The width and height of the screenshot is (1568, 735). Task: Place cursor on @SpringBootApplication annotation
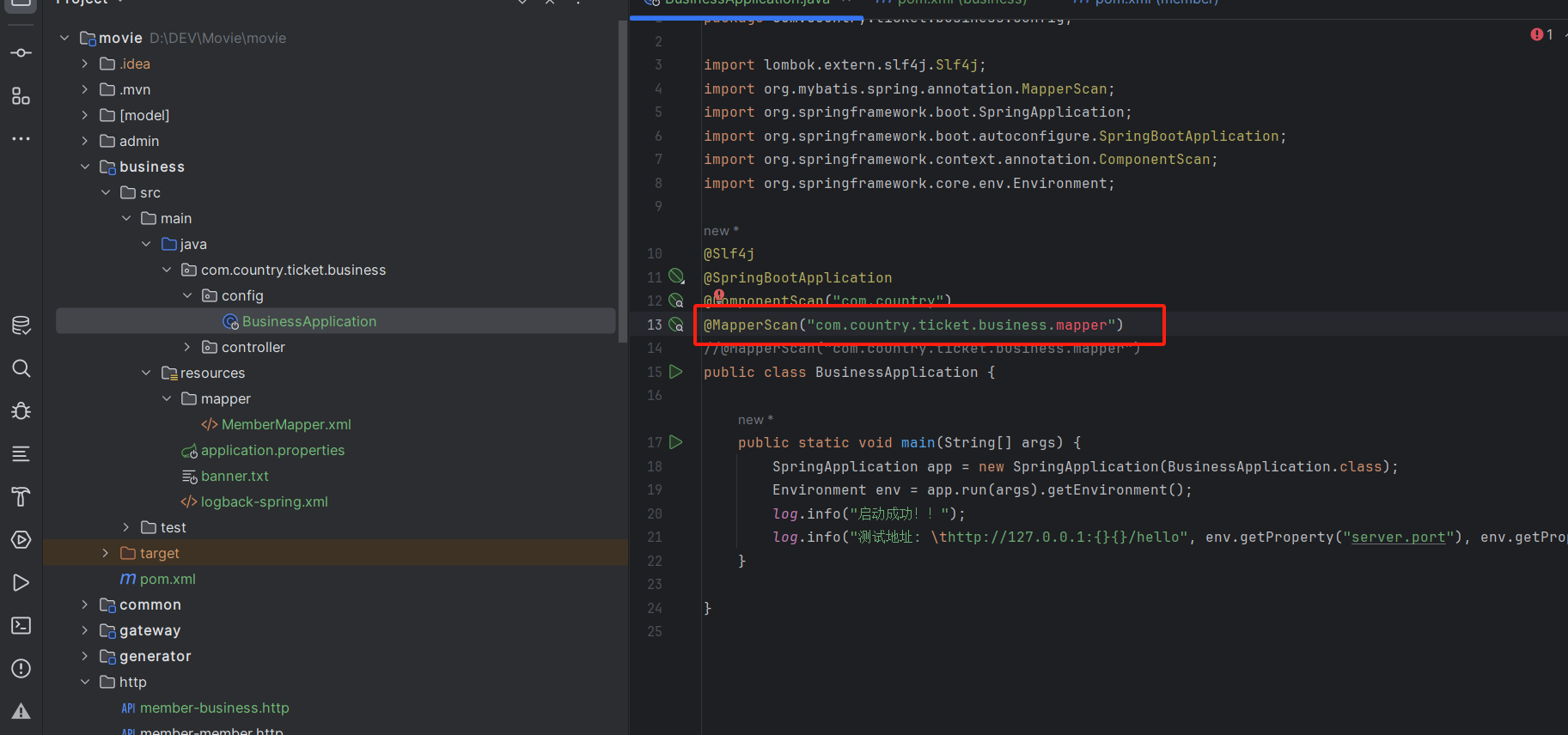(x=797, y=277)
